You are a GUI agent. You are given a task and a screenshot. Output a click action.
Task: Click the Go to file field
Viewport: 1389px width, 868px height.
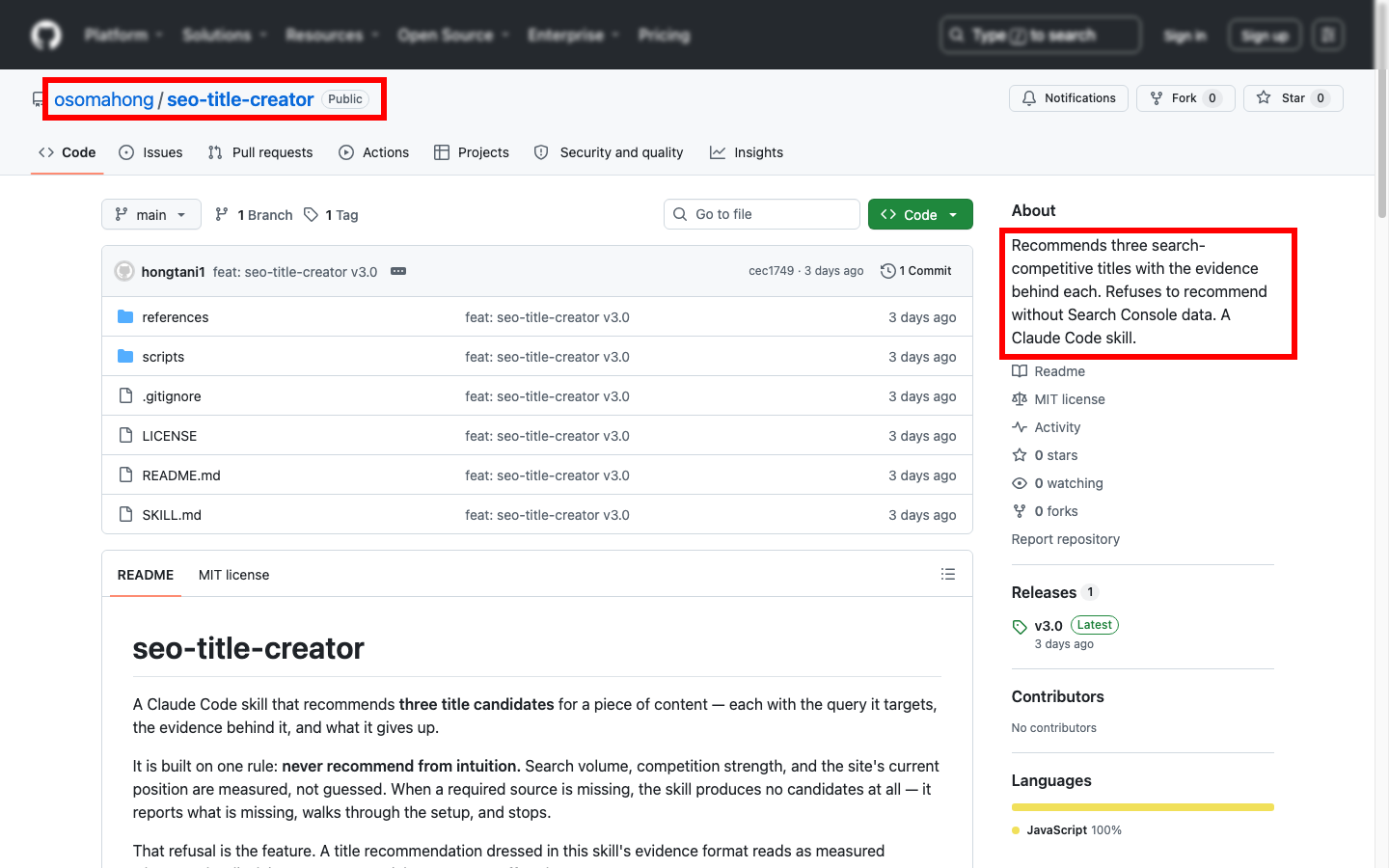point(762,214)
